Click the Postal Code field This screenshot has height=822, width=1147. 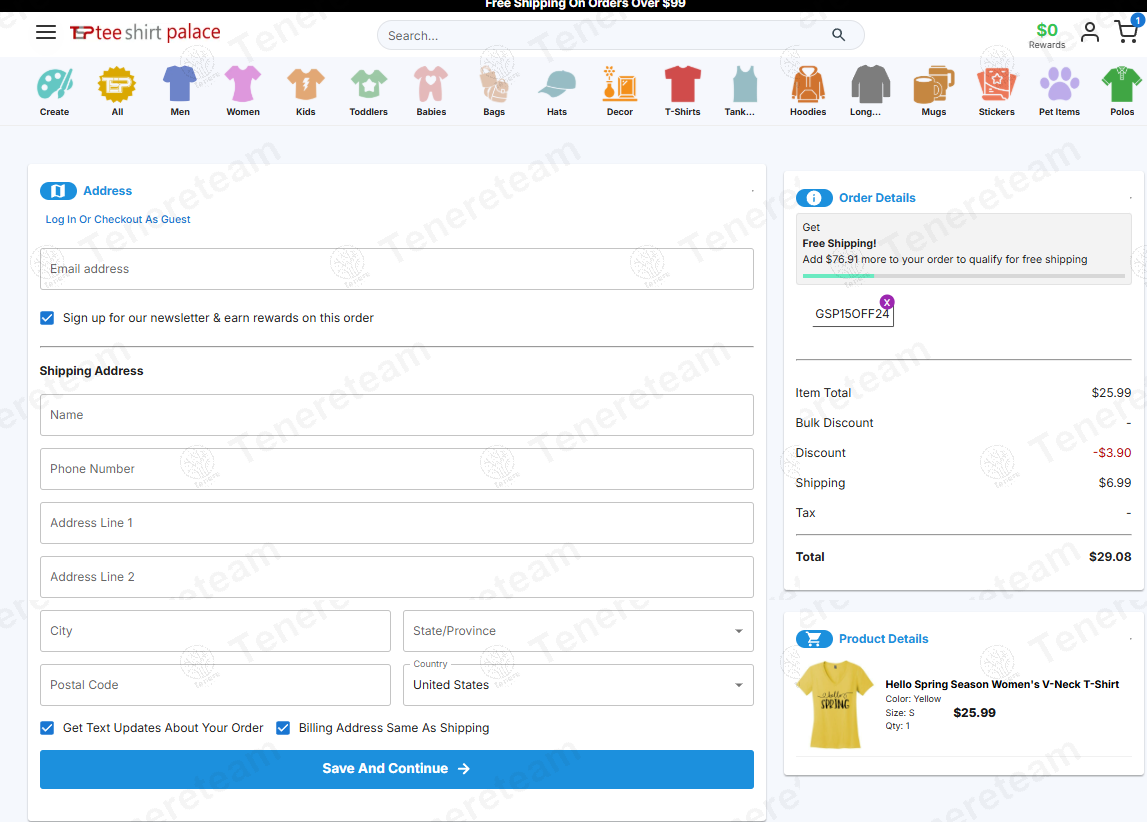pos(215,685)
